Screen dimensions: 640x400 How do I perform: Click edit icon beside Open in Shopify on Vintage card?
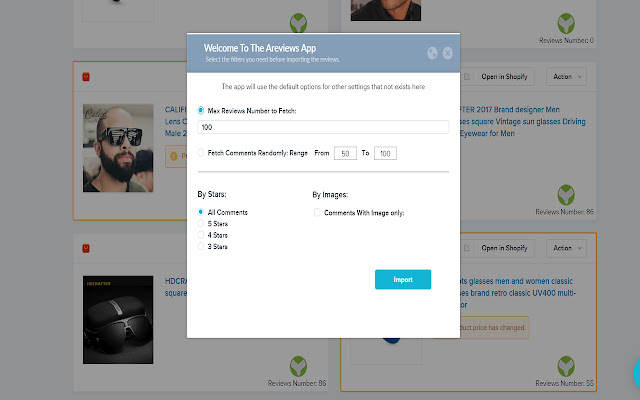coord(467,77)
